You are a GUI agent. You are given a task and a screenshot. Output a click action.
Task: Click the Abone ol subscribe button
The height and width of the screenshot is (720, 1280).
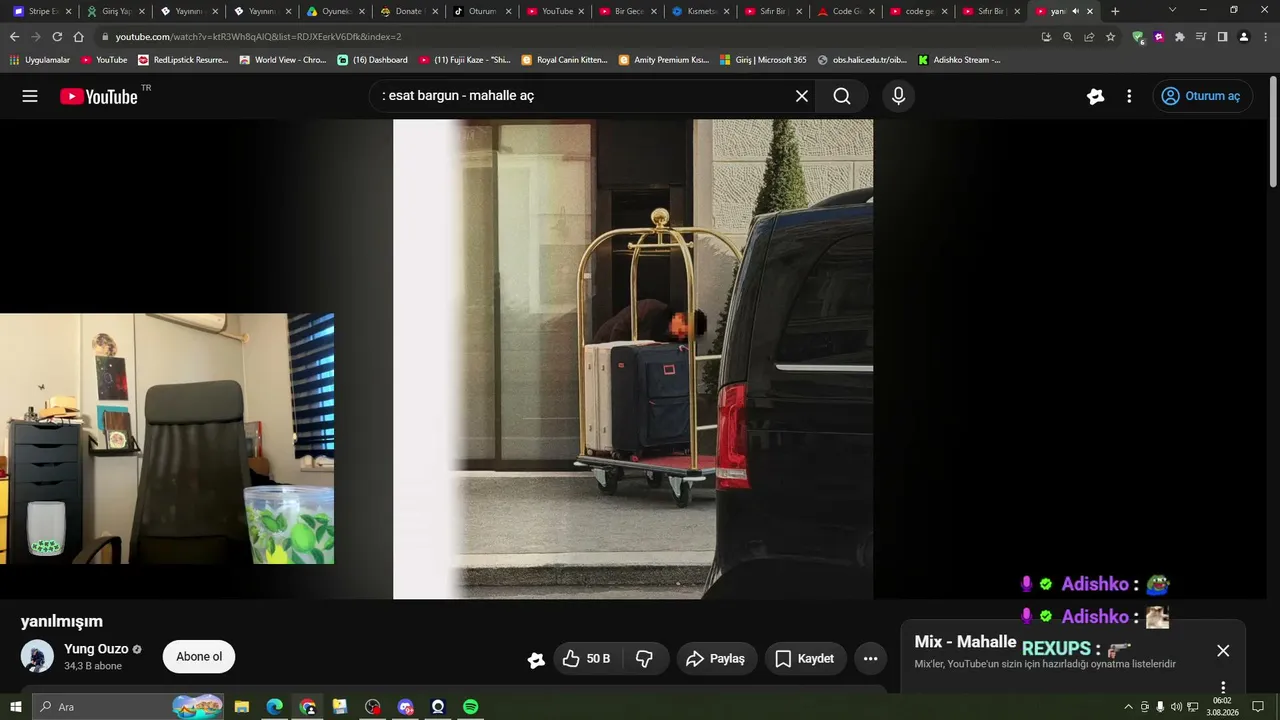pyautogui.click(x=199, y=657)
